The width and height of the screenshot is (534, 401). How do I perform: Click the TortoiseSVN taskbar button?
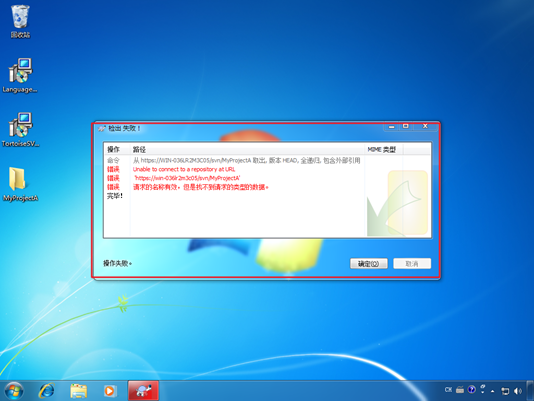point(143,391)
